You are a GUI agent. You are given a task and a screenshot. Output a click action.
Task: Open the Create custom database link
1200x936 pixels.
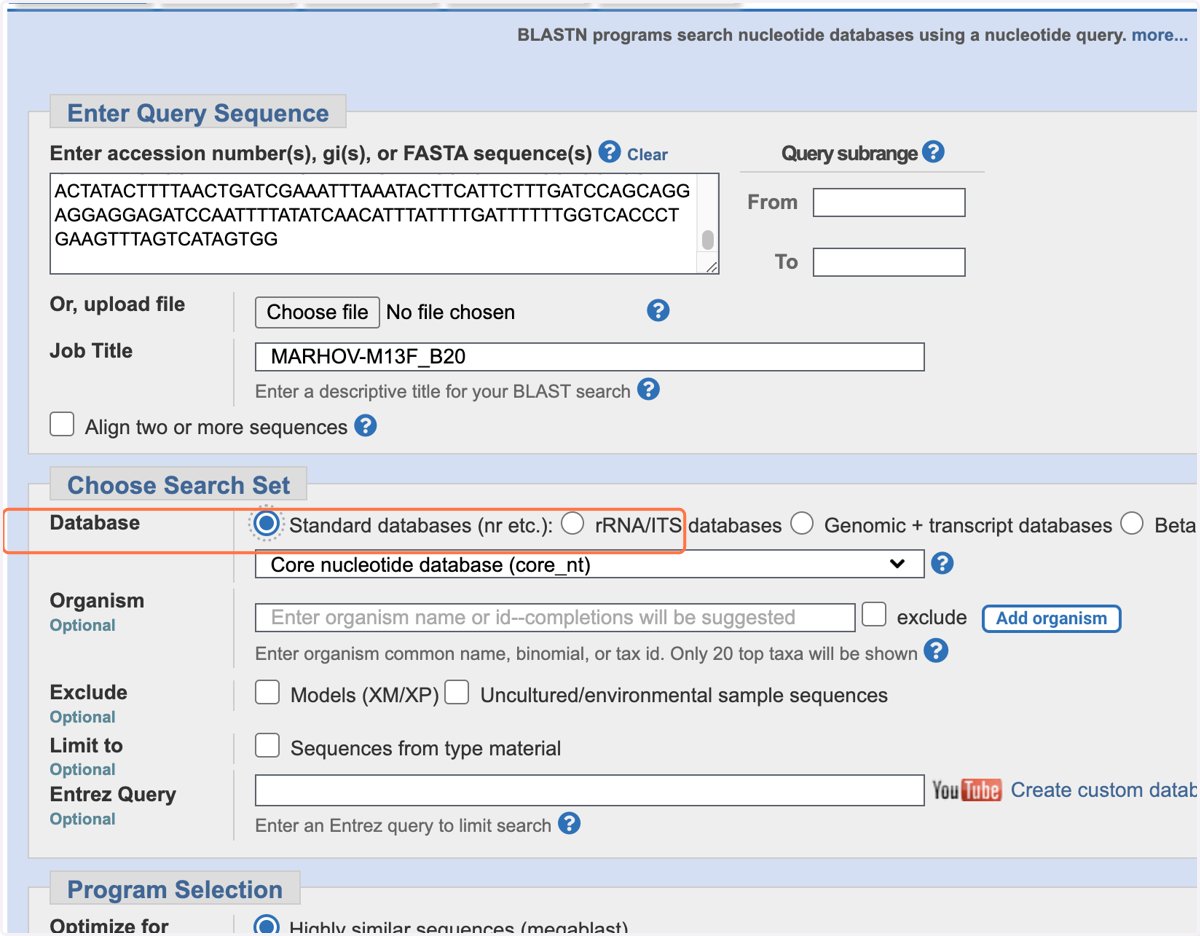pos(1103,790)
